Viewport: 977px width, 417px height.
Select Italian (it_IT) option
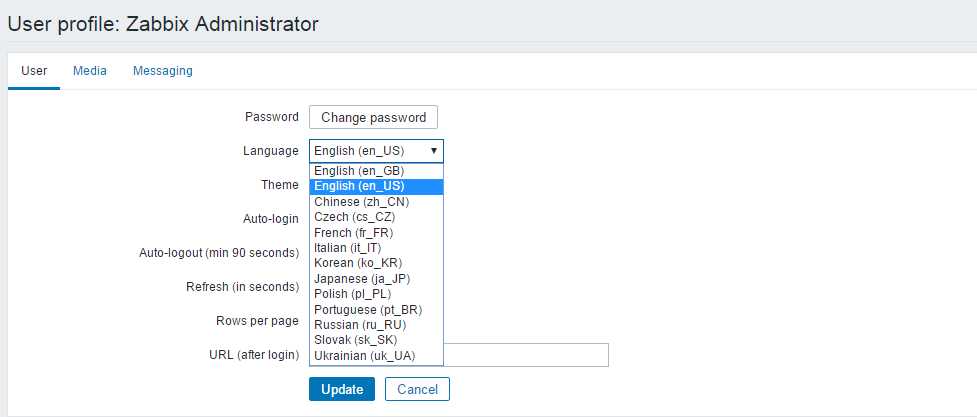coord(376,248)
